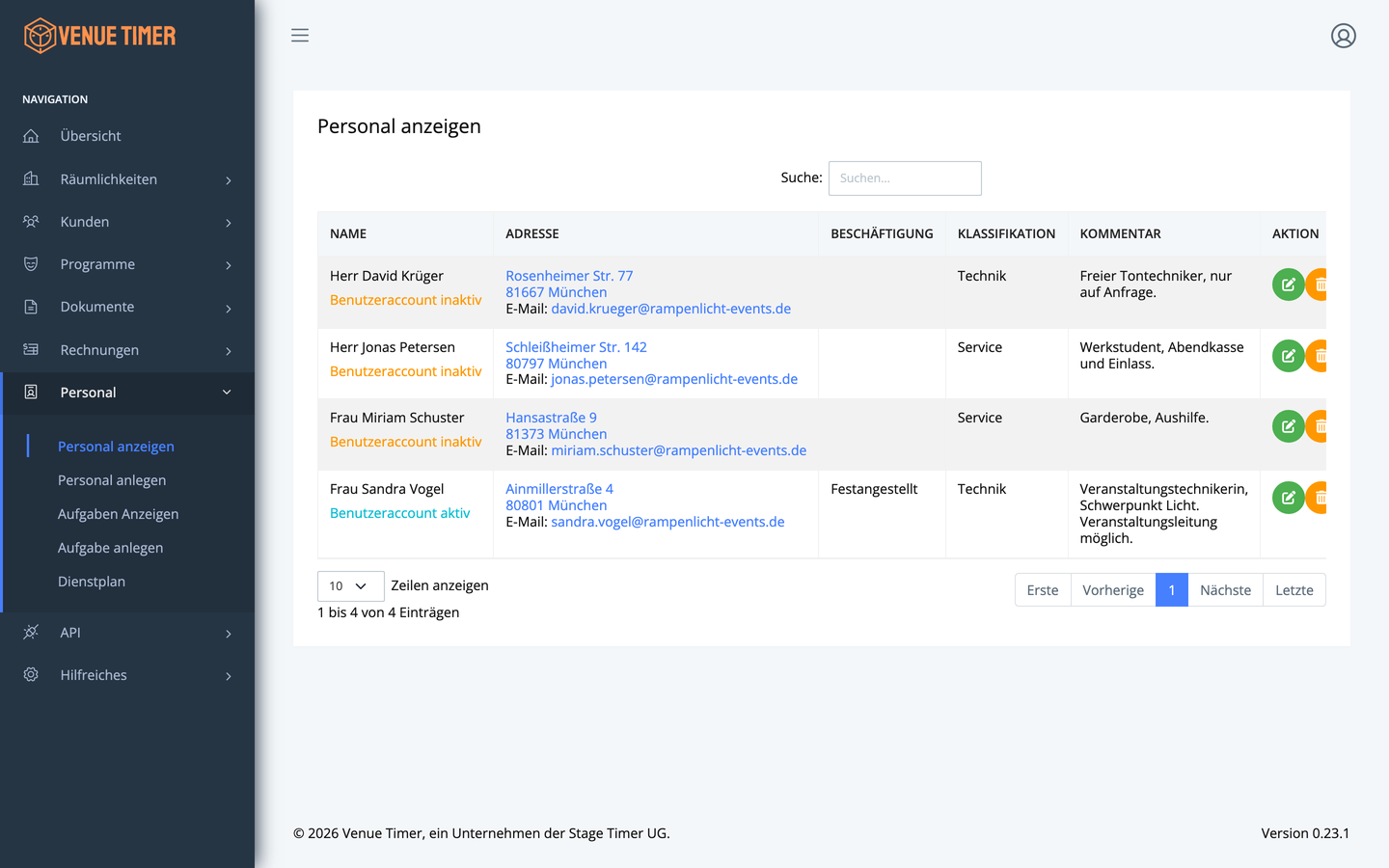
Task: Toggle the sidebar hamburger menu icon
Action: tap(300, 36)
